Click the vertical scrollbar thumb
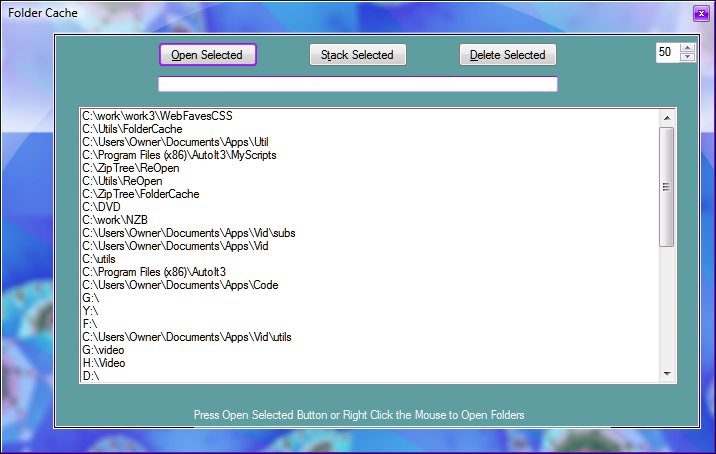 [667, 186]
